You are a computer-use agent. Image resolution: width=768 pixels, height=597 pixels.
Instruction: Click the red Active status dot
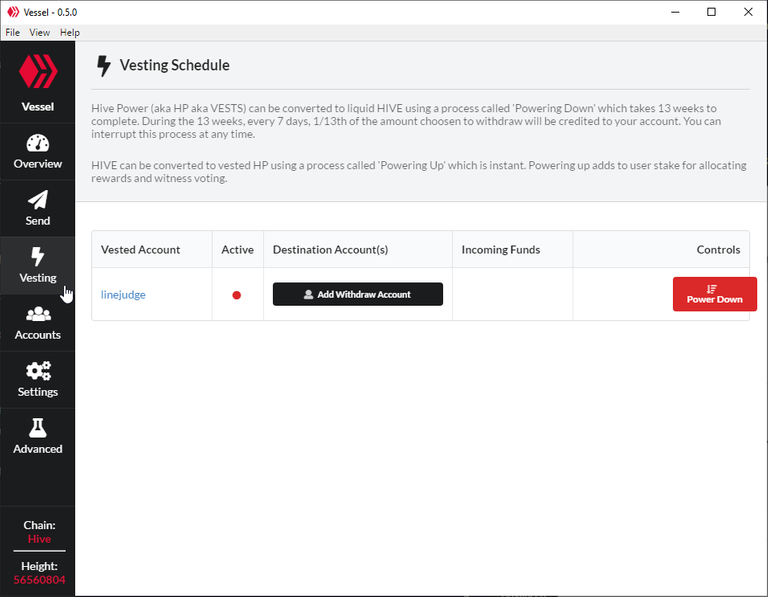tap(237, 295)
